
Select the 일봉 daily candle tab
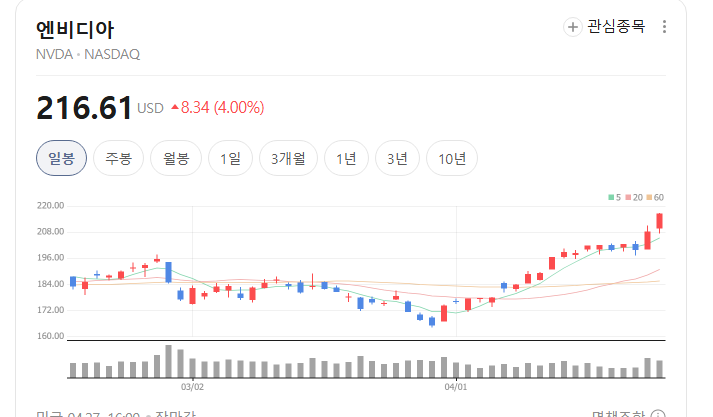(x=61, y=158)
